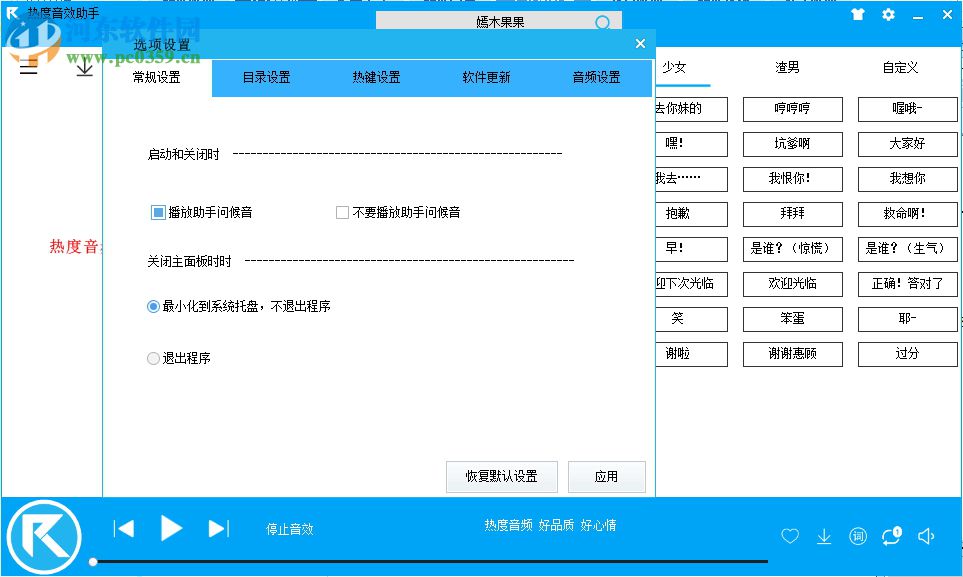Image resolution: width=963 pixels, height=577 pixels.
Task: Click the search magnifier icon
Action: click(601, 21)
